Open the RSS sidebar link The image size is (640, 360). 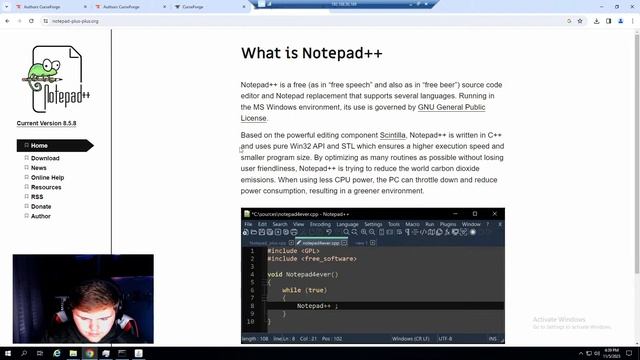(37, 197)
